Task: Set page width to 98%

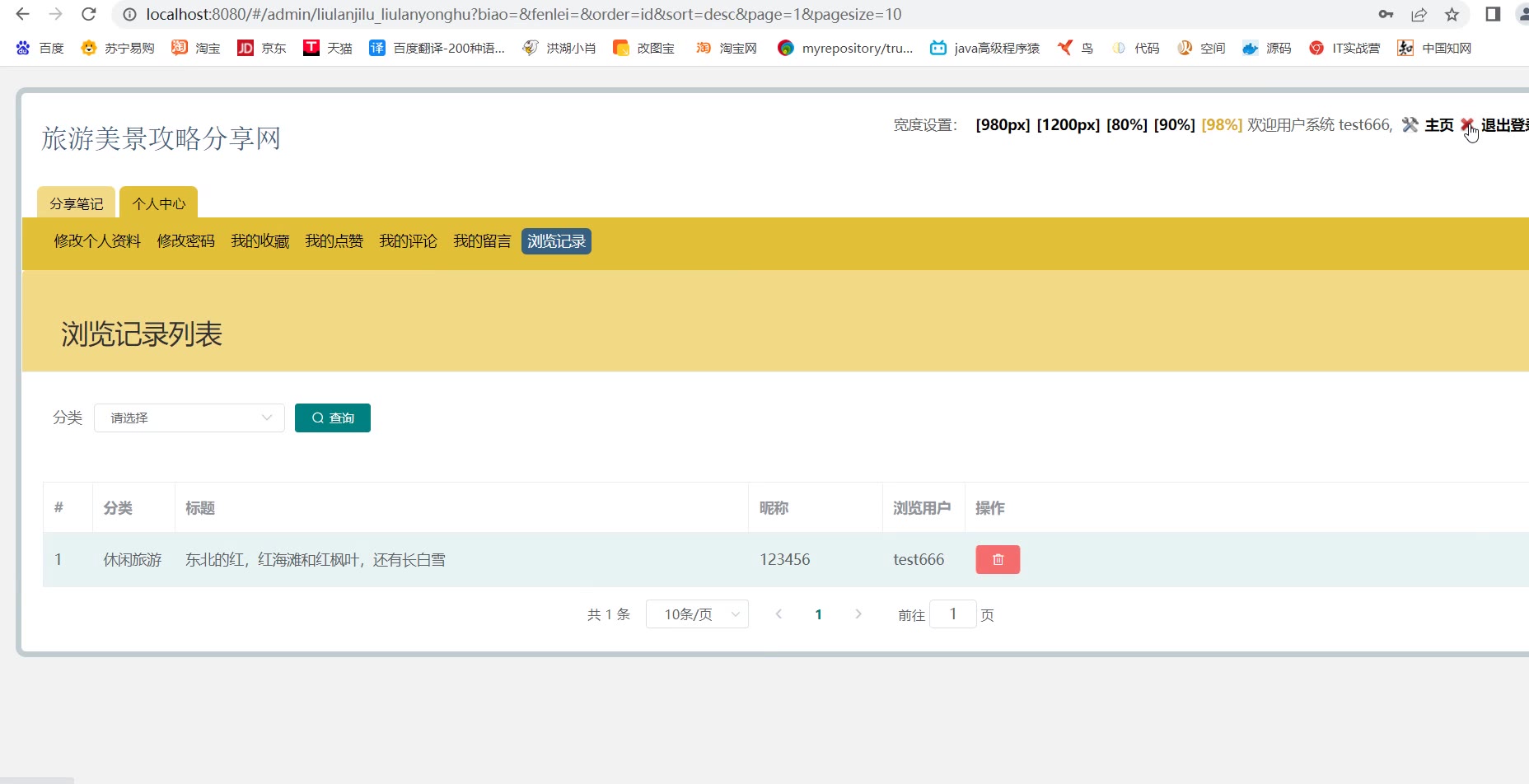Action: click(x=1222, y=125)
